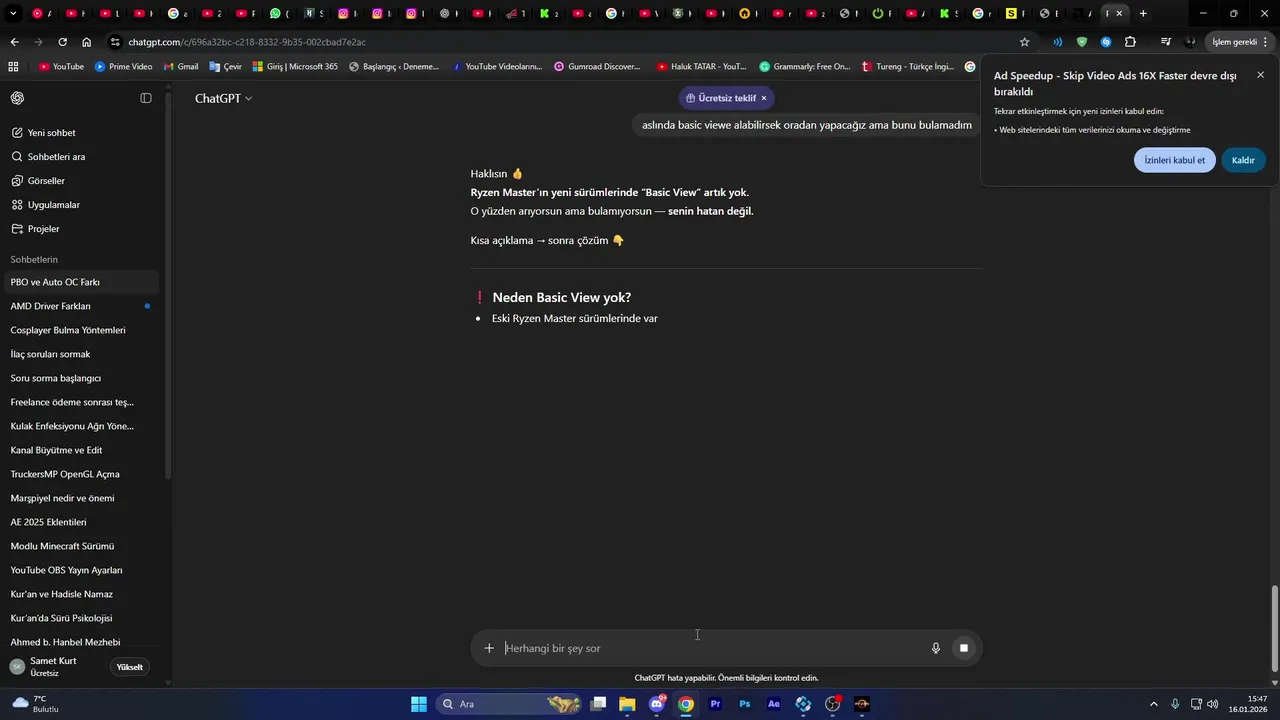Open Sohbetleri ara search
Image resolution: width=1280 pixels, height=720 pixels.
point(82,157)
